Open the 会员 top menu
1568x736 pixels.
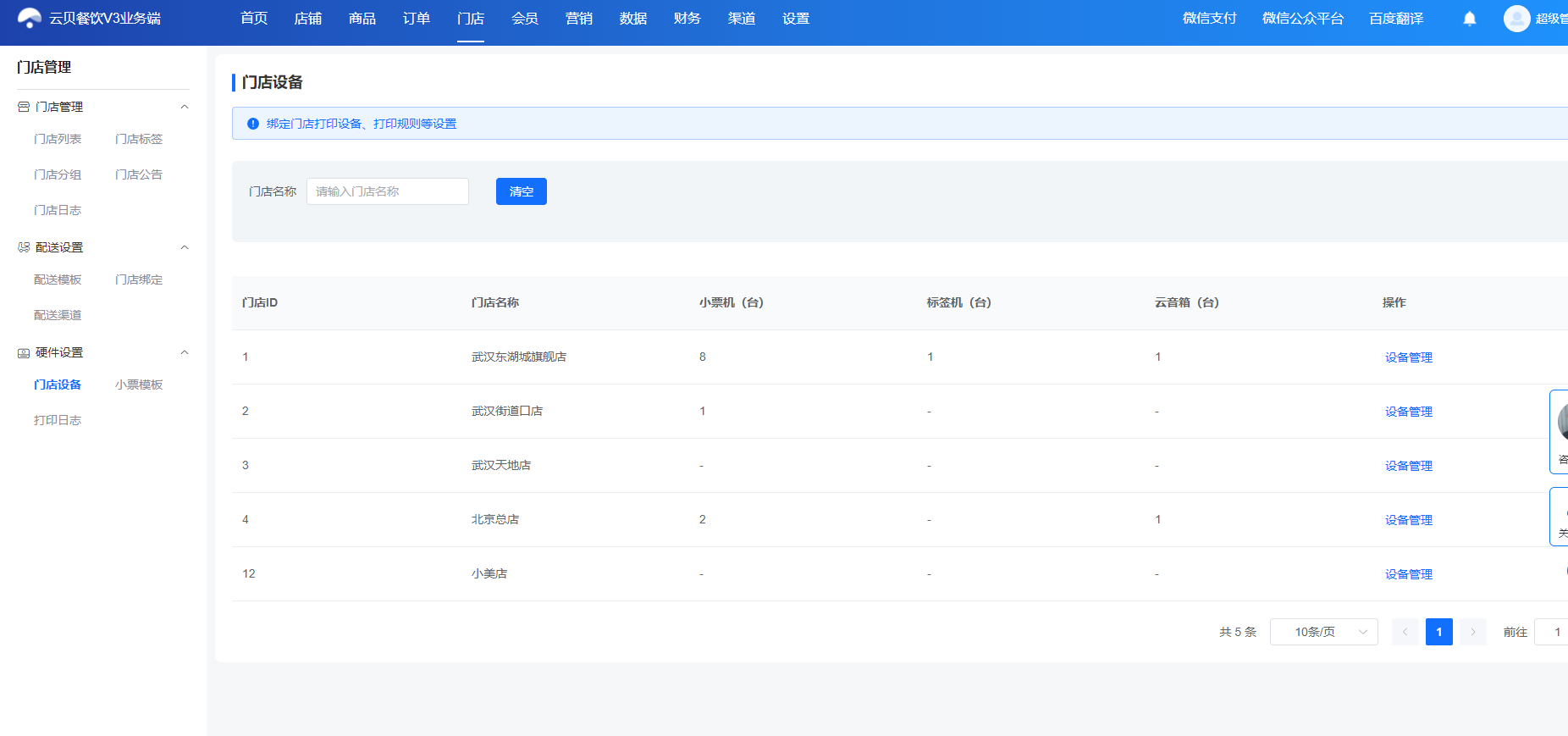[525, 19]
